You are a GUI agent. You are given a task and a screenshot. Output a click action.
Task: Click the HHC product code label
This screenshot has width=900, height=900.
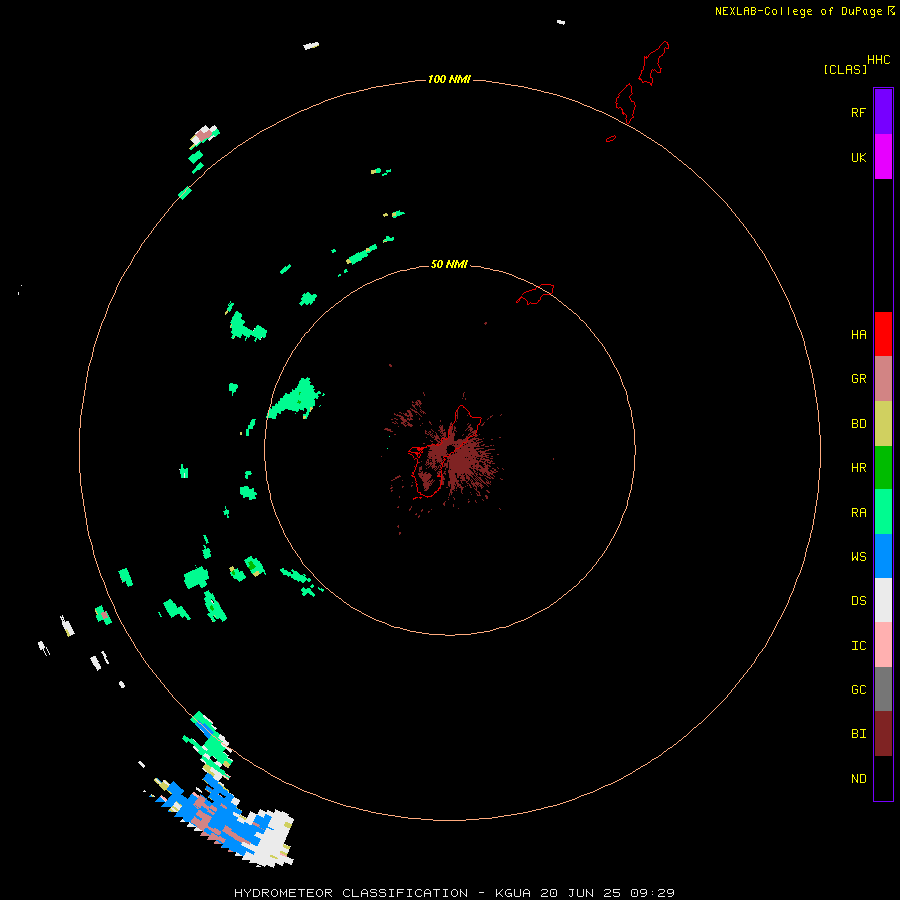click(878, 60)
